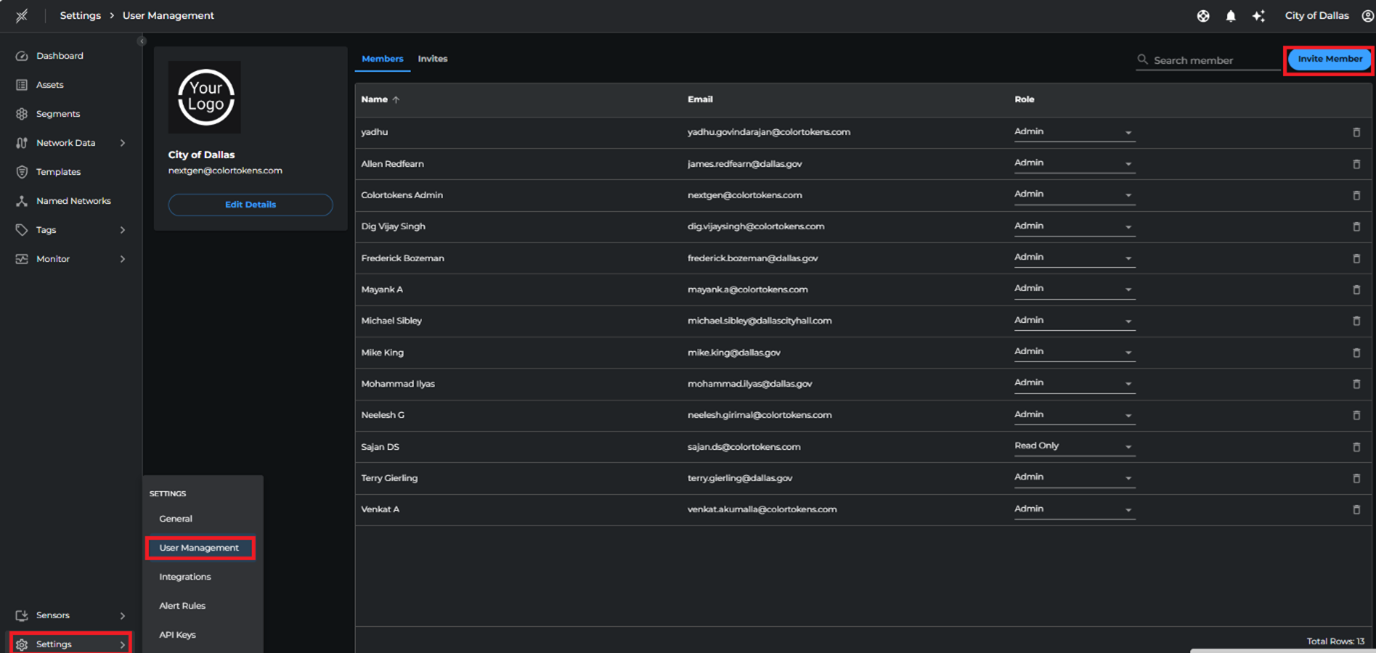Click the trash icon for Mike King
1376x653 pixels.
click(x=1356, y=353)
